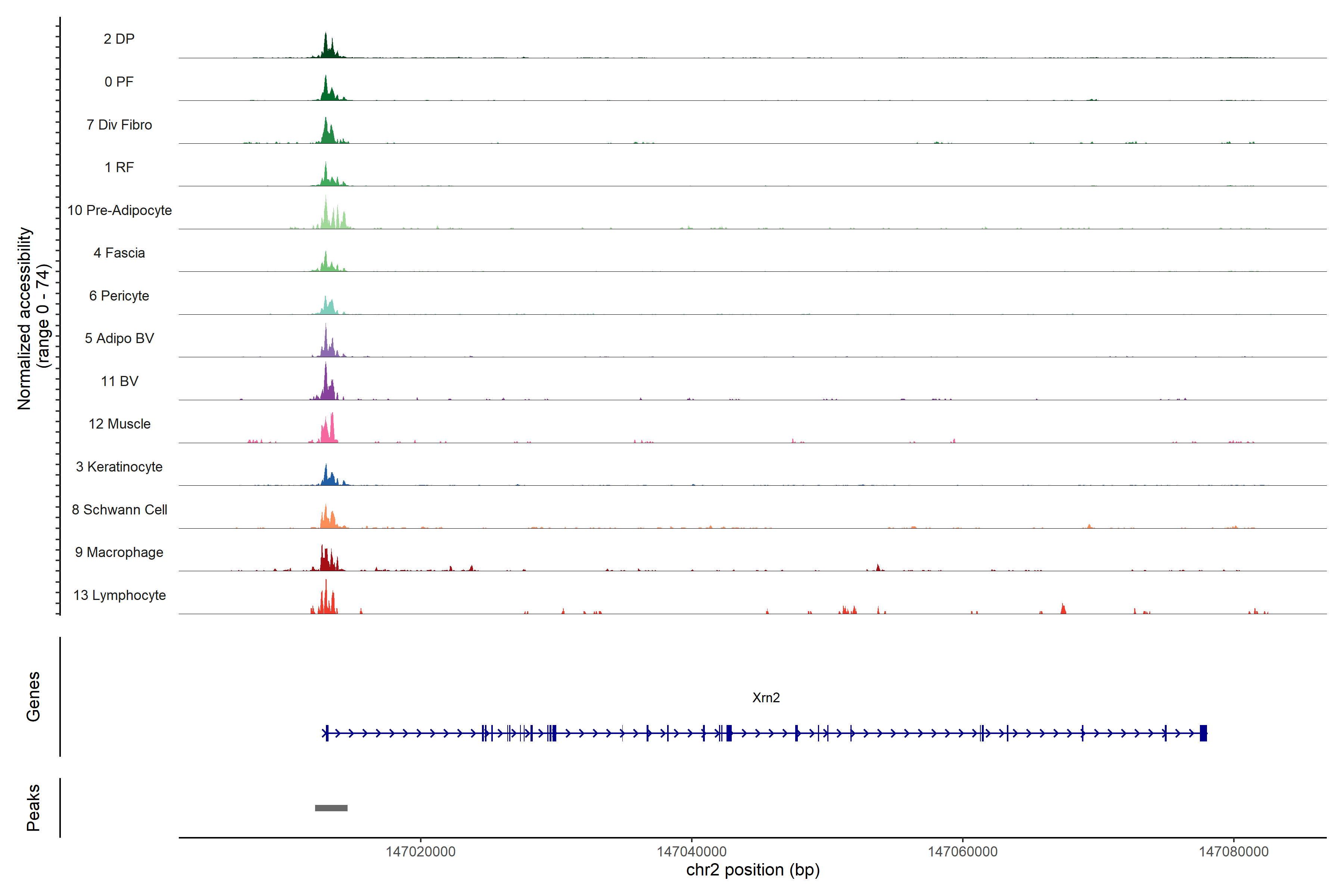Select the 9 Macrophage label

click(119, 552)
